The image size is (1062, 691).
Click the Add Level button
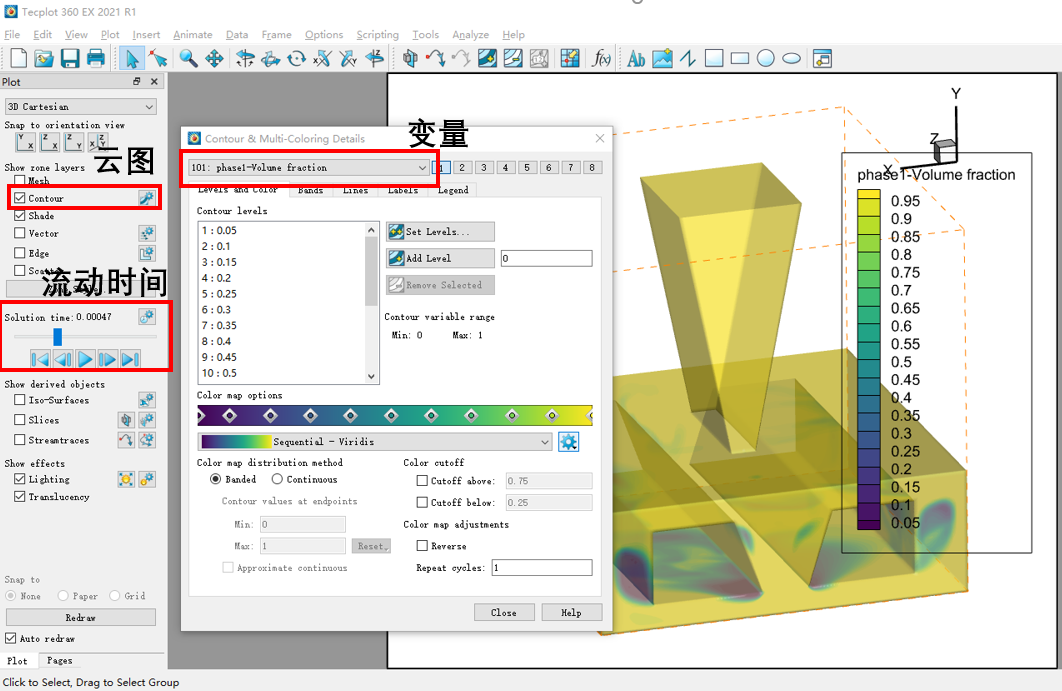(440, 258)
